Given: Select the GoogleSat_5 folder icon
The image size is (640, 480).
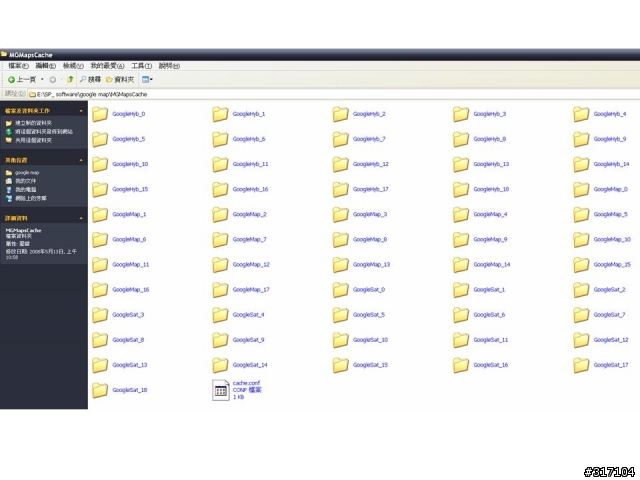Looking at the screenshot, I should [x=340, y=315].
